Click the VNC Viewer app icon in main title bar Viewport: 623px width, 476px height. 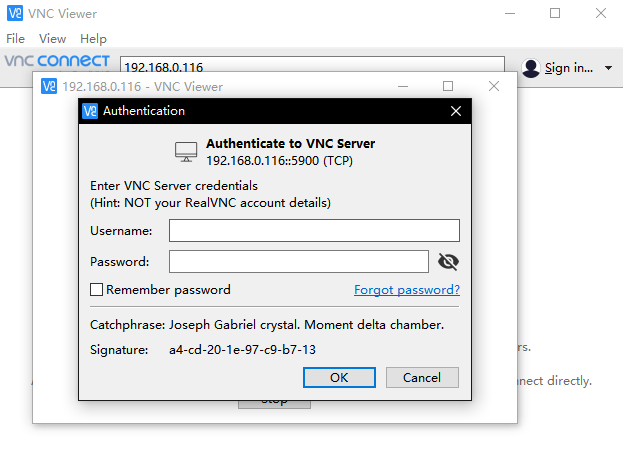15,13
